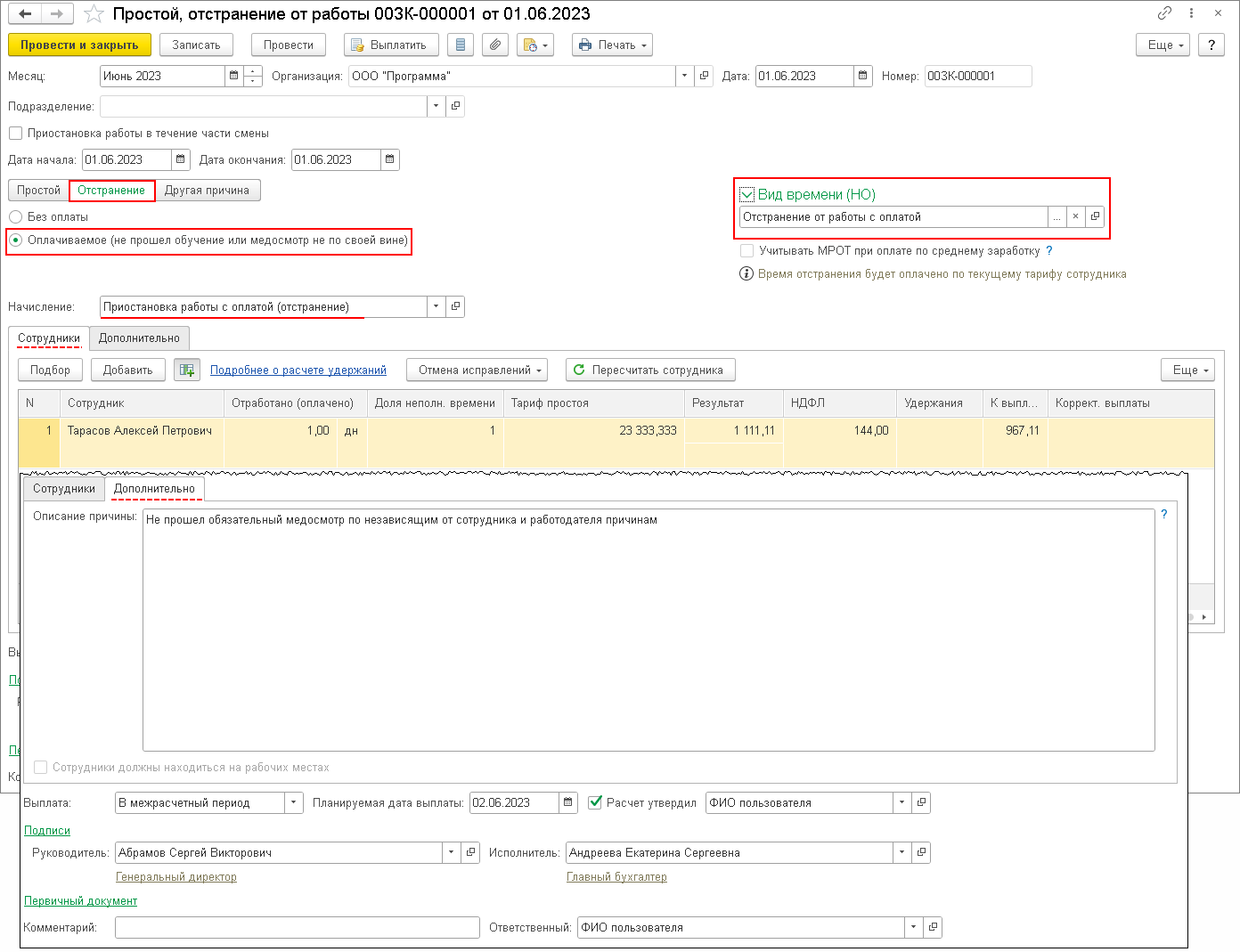The width and height of the screenshot is (1240, 952).
Task: Go forward with the right arrow button
Action: 57,13
